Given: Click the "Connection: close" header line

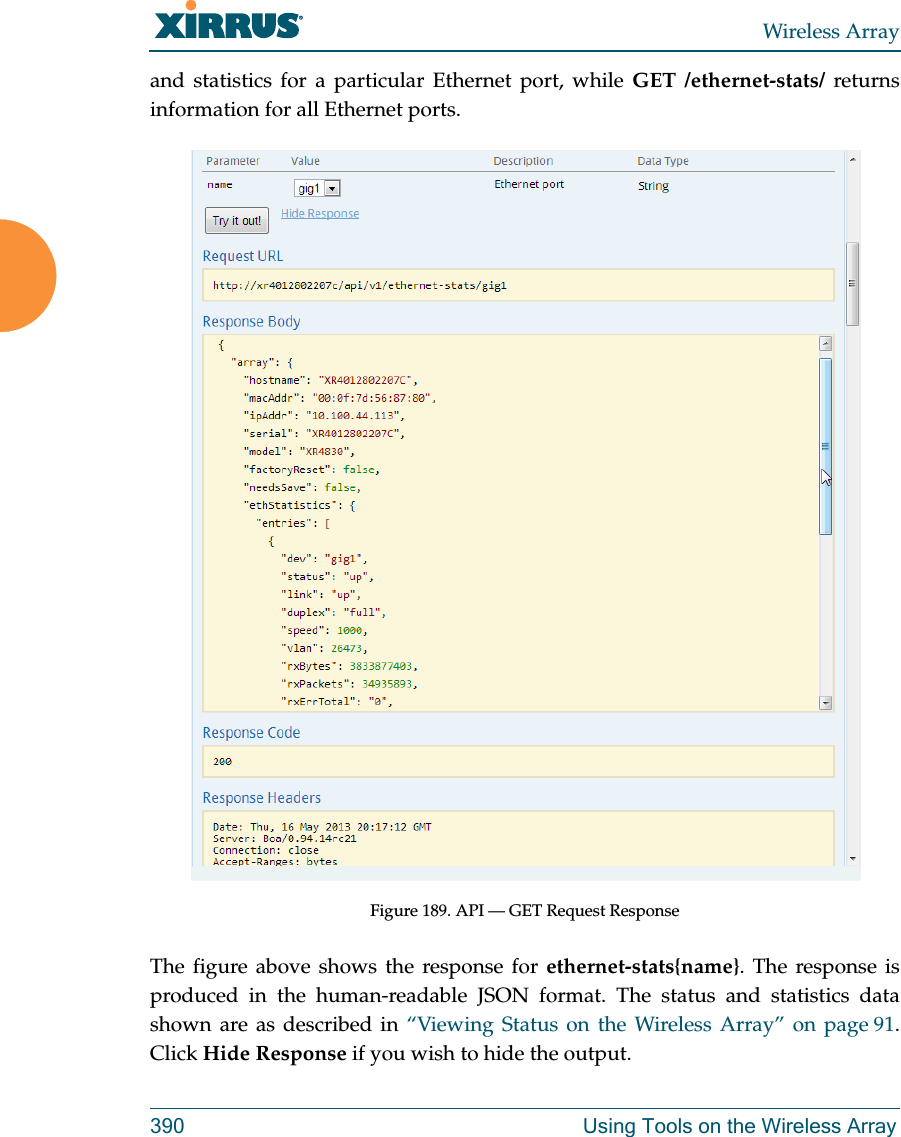Looking at the screenshot, I should pos(265,850).
